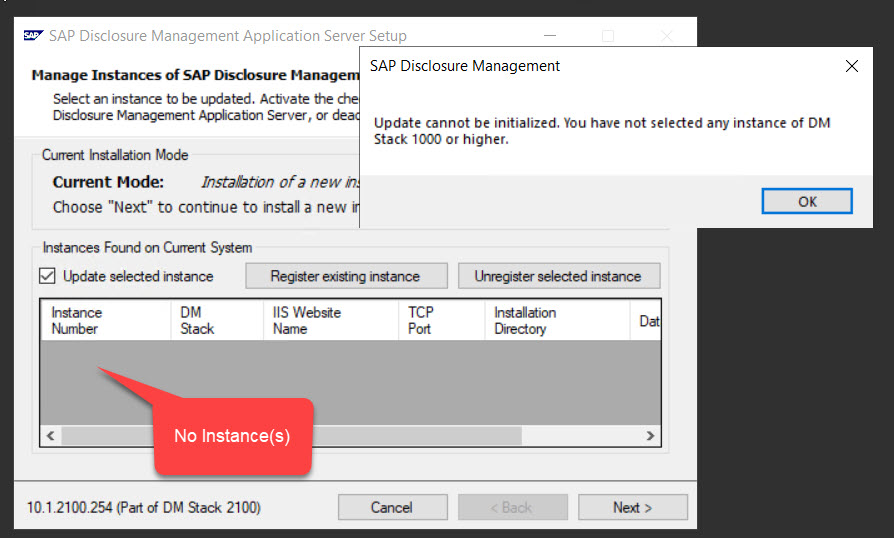
Task: Click the version text 10.1.2100.254
Action: click(x=70, y=507)
